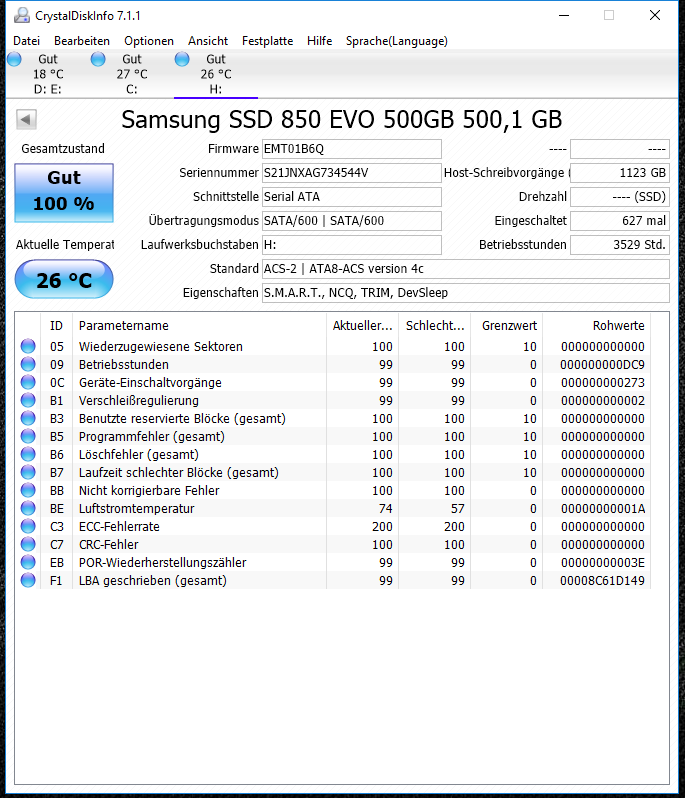Click the 26 °C temperature button
The height and width of the screenshot is (799, 687).
point(64,279)
